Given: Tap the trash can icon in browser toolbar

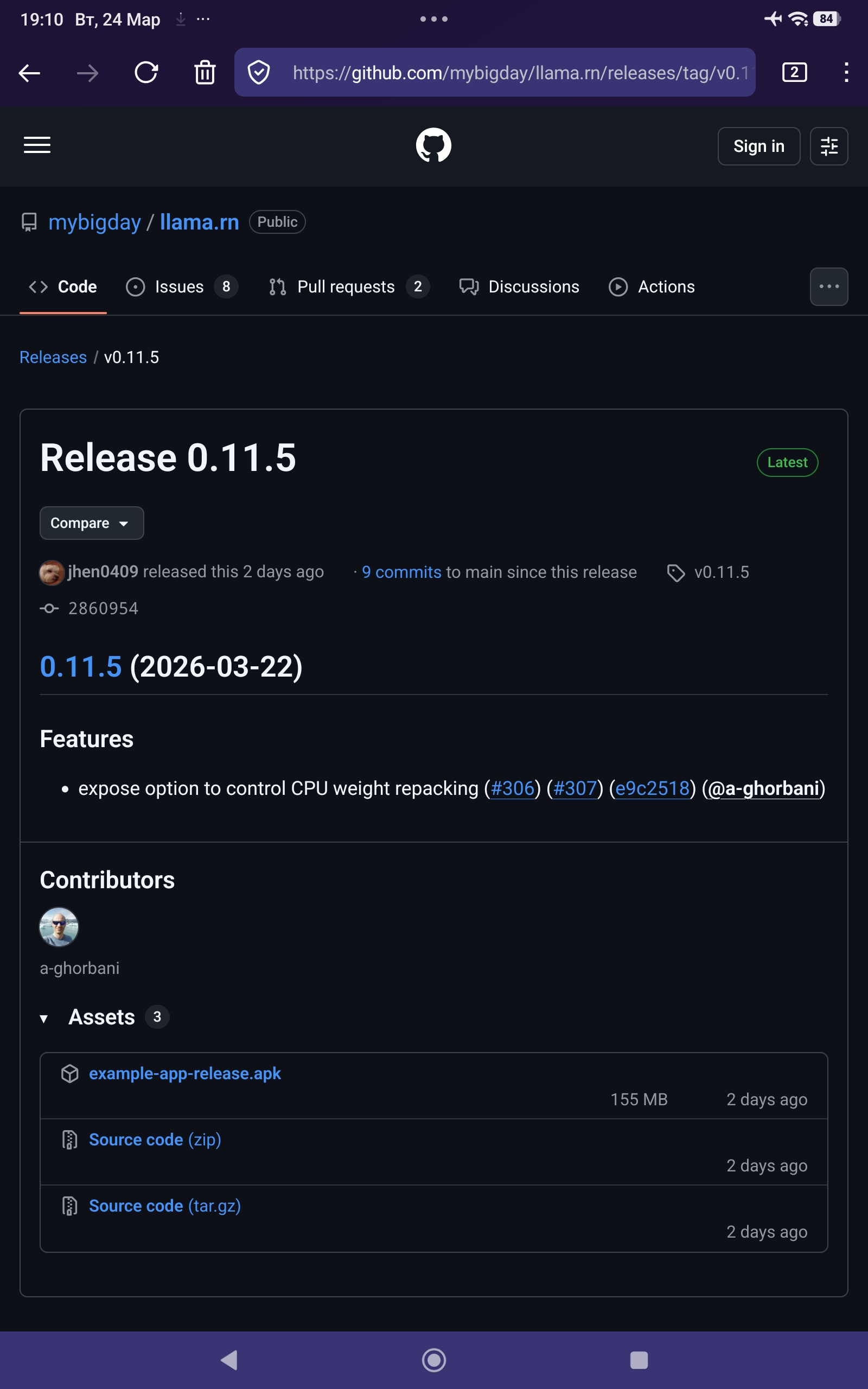Looking at the screenshot, I should (x=205, y=73).
